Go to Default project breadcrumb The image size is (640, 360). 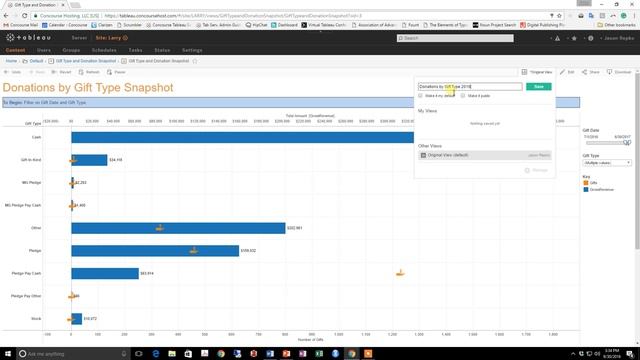[36, 61]
